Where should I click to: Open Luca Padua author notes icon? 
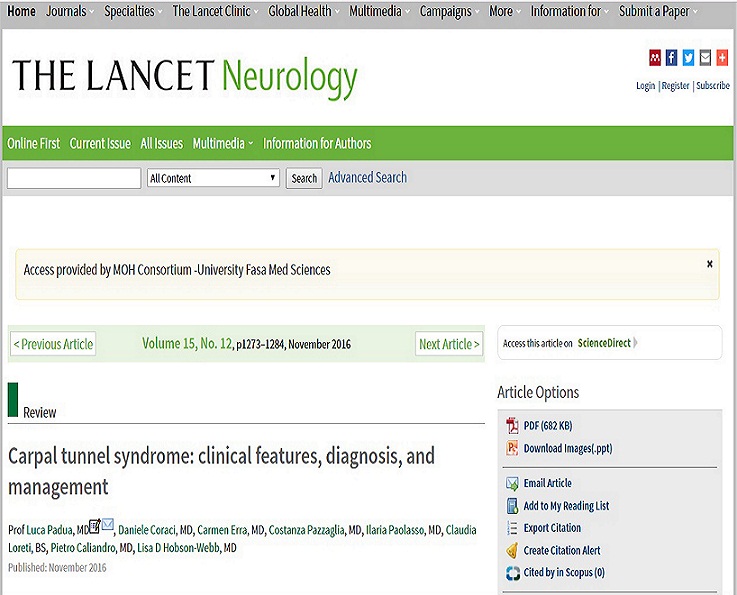pos(94,526)
